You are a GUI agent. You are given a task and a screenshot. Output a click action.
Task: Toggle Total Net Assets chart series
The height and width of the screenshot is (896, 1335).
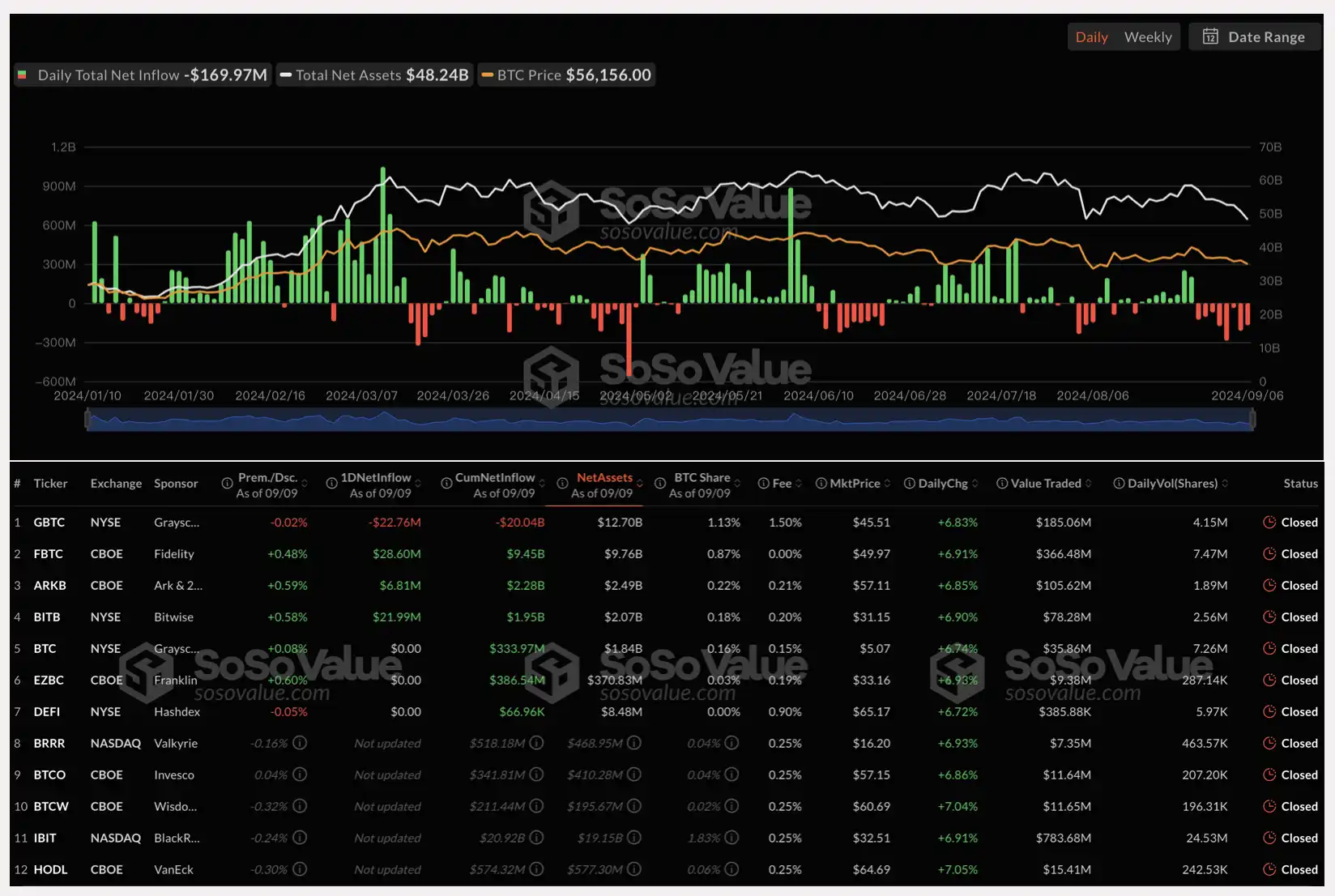point(373,75)
